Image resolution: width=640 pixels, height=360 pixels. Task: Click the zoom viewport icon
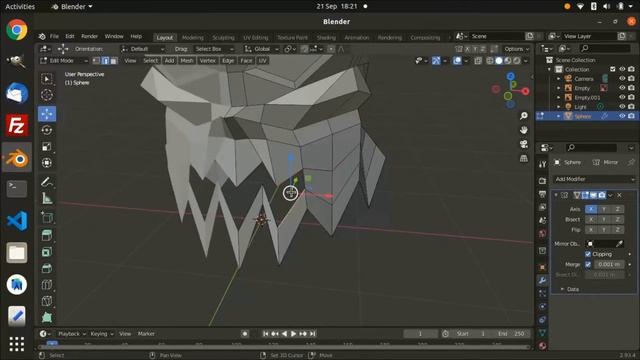[524, 116]
